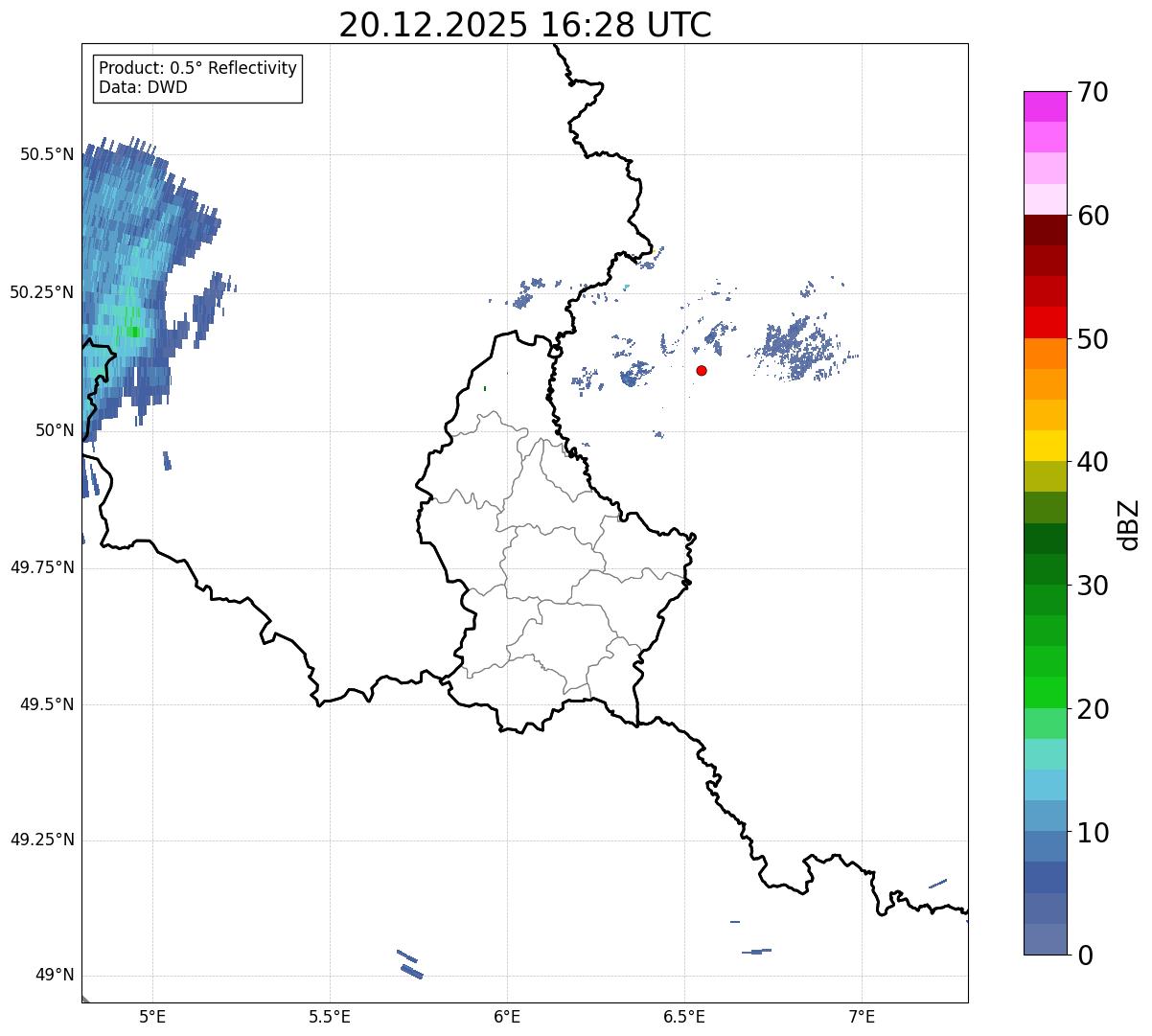Click the '7°E' longitude label
Viewport: 1152px width, 1036px height.
tap(862, 1017)
